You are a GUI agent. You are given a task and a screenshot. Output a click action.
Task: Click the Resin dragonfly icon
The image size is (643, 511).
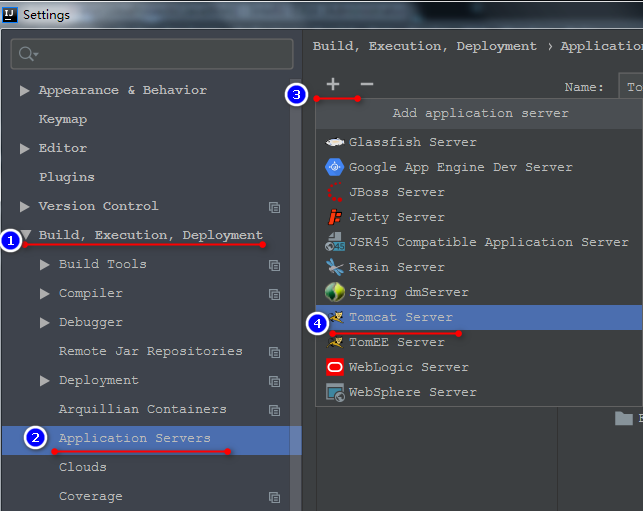point(335,267)
